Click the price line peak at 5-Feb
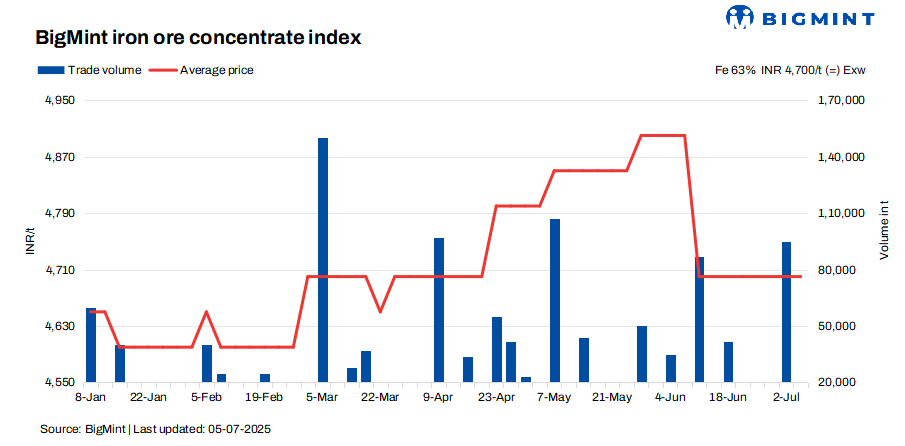The image size is (905, 446). pos(206,312)
